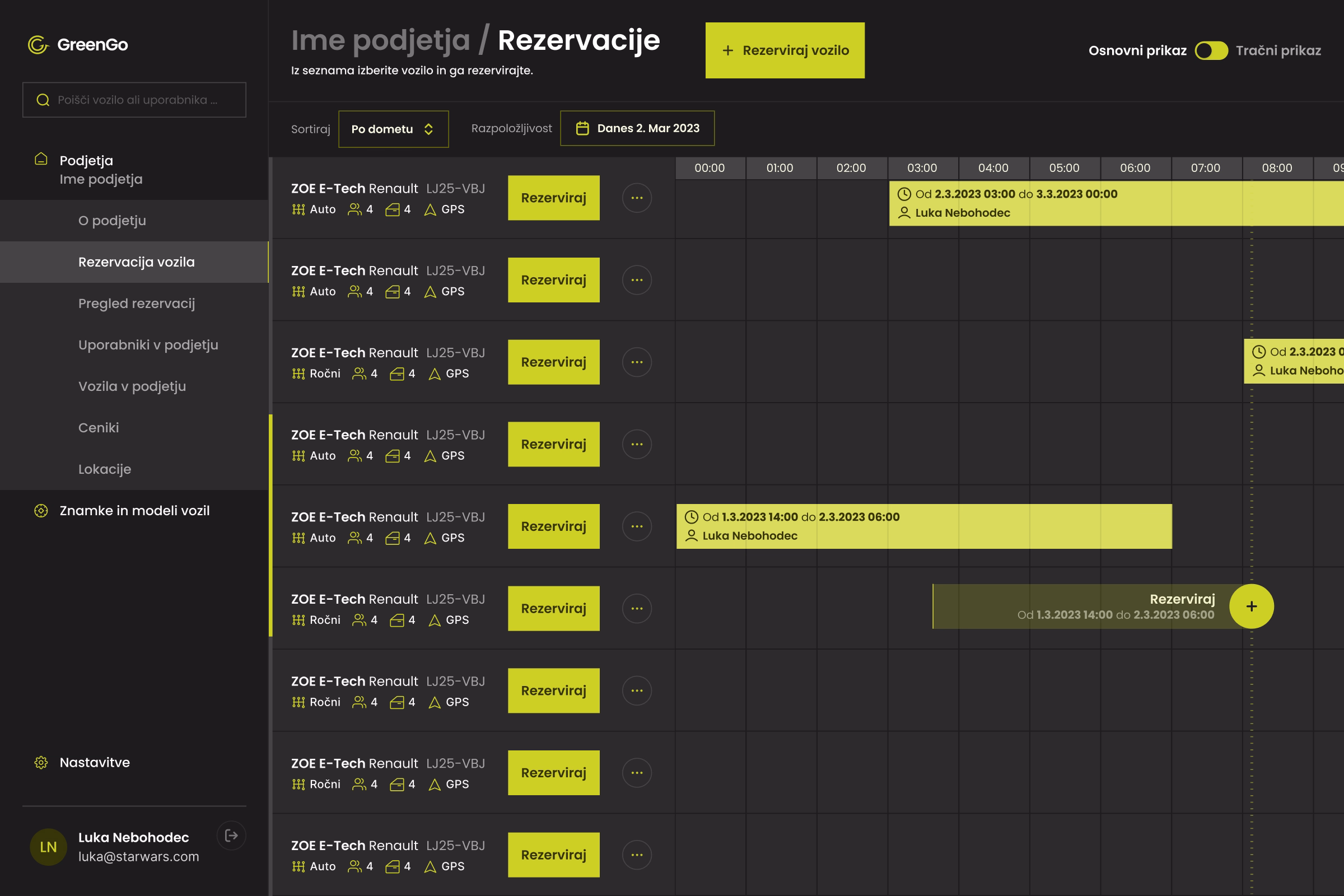The height and width of the screenshot is (896, 1344).
Task: Click luka@starwars.com email text
Action: pos(139,857)
